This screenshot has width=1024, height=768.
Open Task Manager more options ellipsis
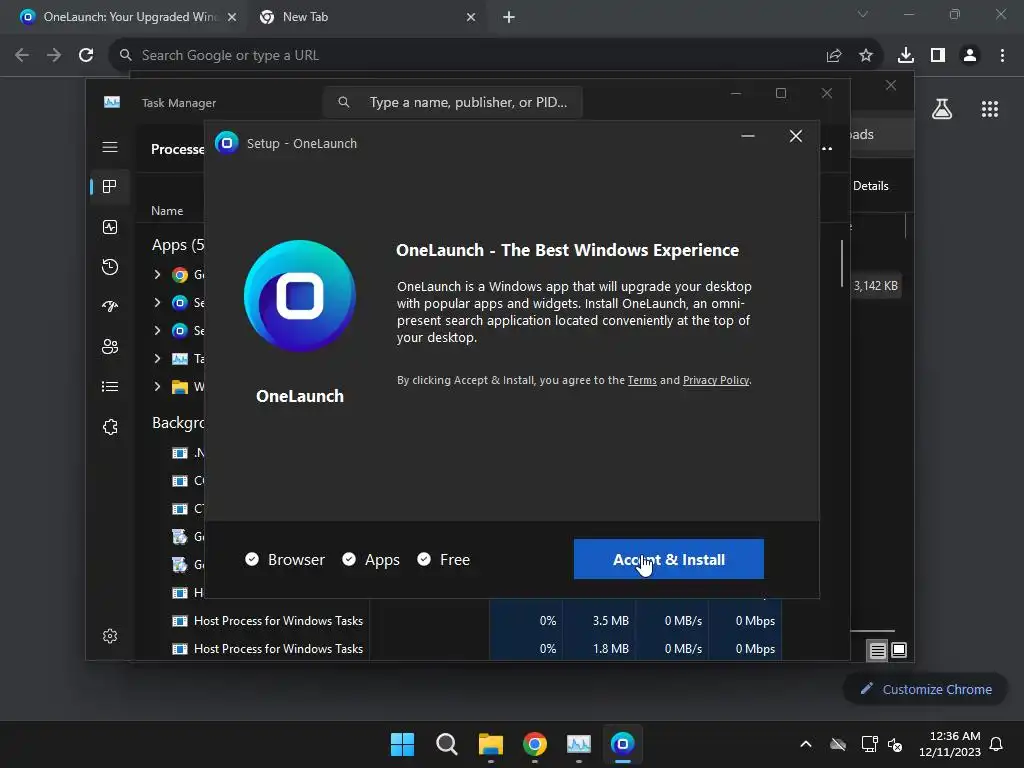coord(827,148)
